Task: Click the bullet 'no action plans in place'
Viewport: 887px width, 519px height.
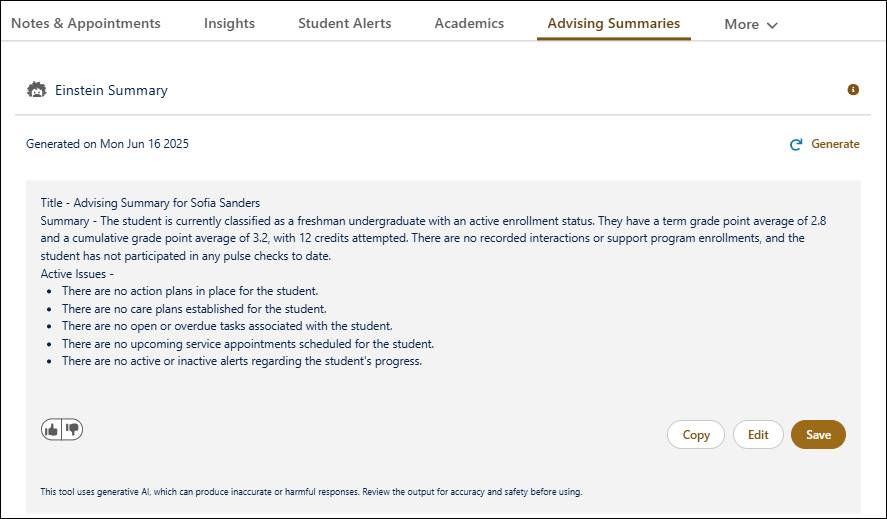Action: [x=190, y=291]
